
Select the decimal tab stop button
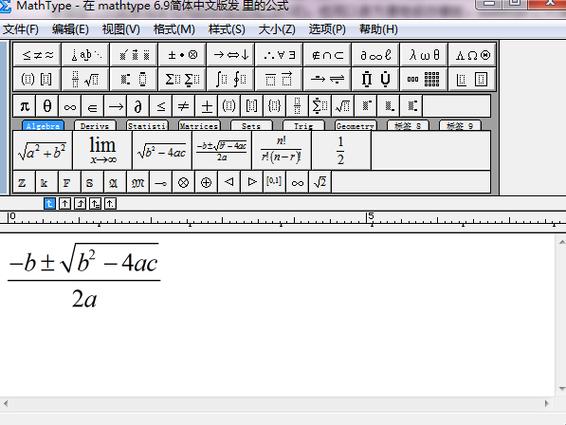tap(110, 204)
